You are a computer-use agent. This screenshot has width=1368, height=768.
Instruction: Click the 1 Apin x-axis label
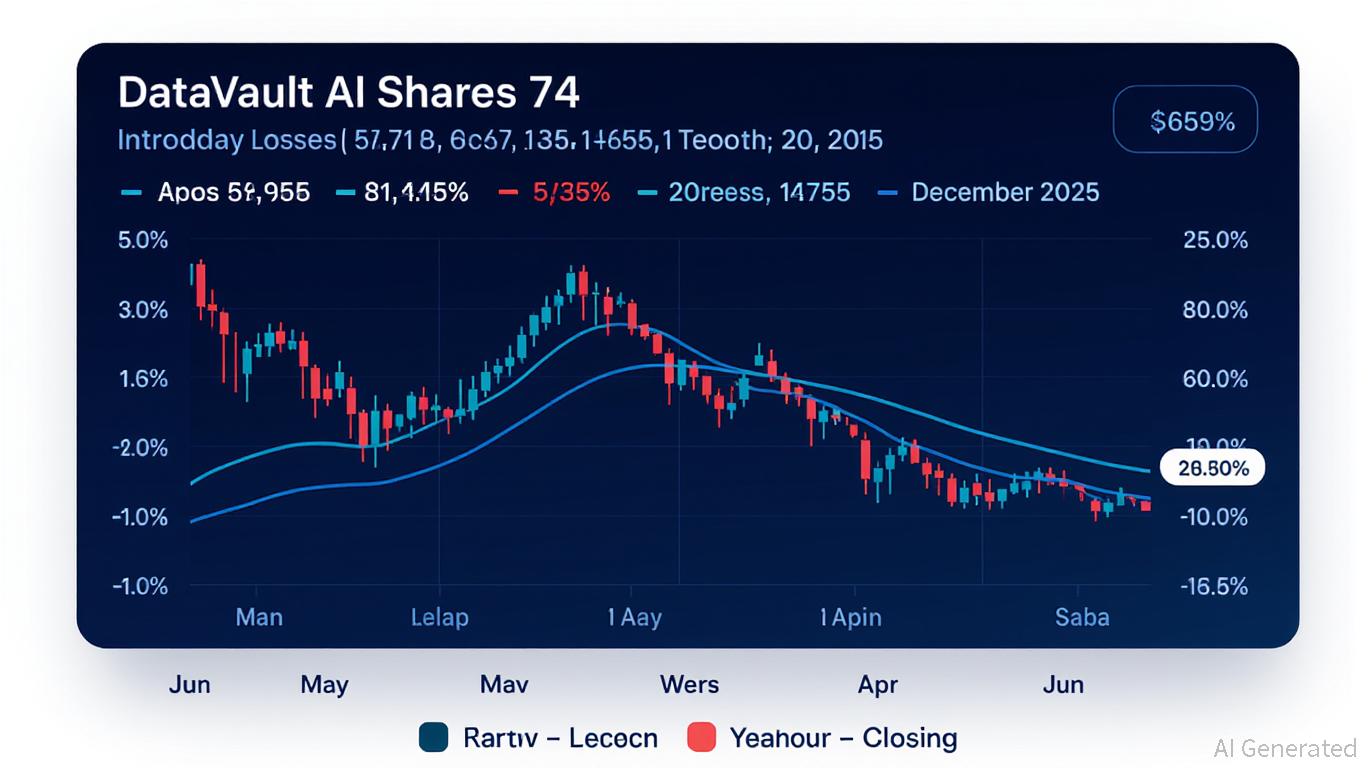click(850, 617)
